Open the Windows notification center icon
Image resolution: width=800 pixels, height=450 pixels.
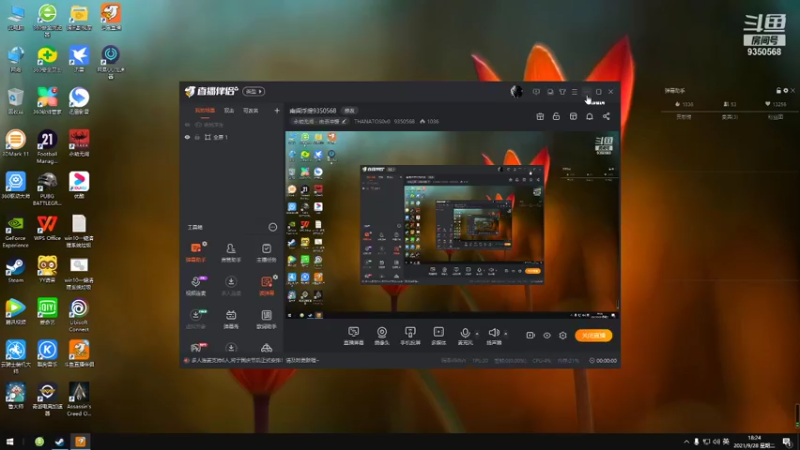787,442
